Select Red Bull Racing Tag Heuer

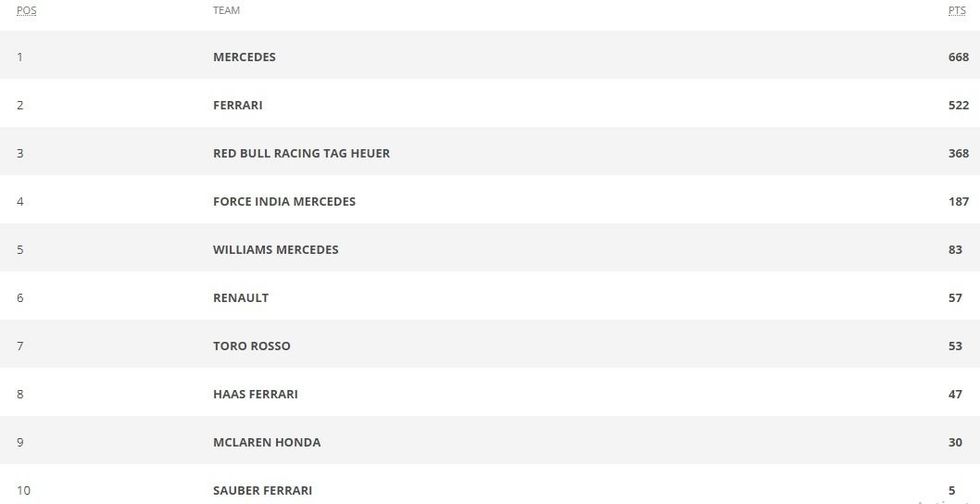(301, 153)
